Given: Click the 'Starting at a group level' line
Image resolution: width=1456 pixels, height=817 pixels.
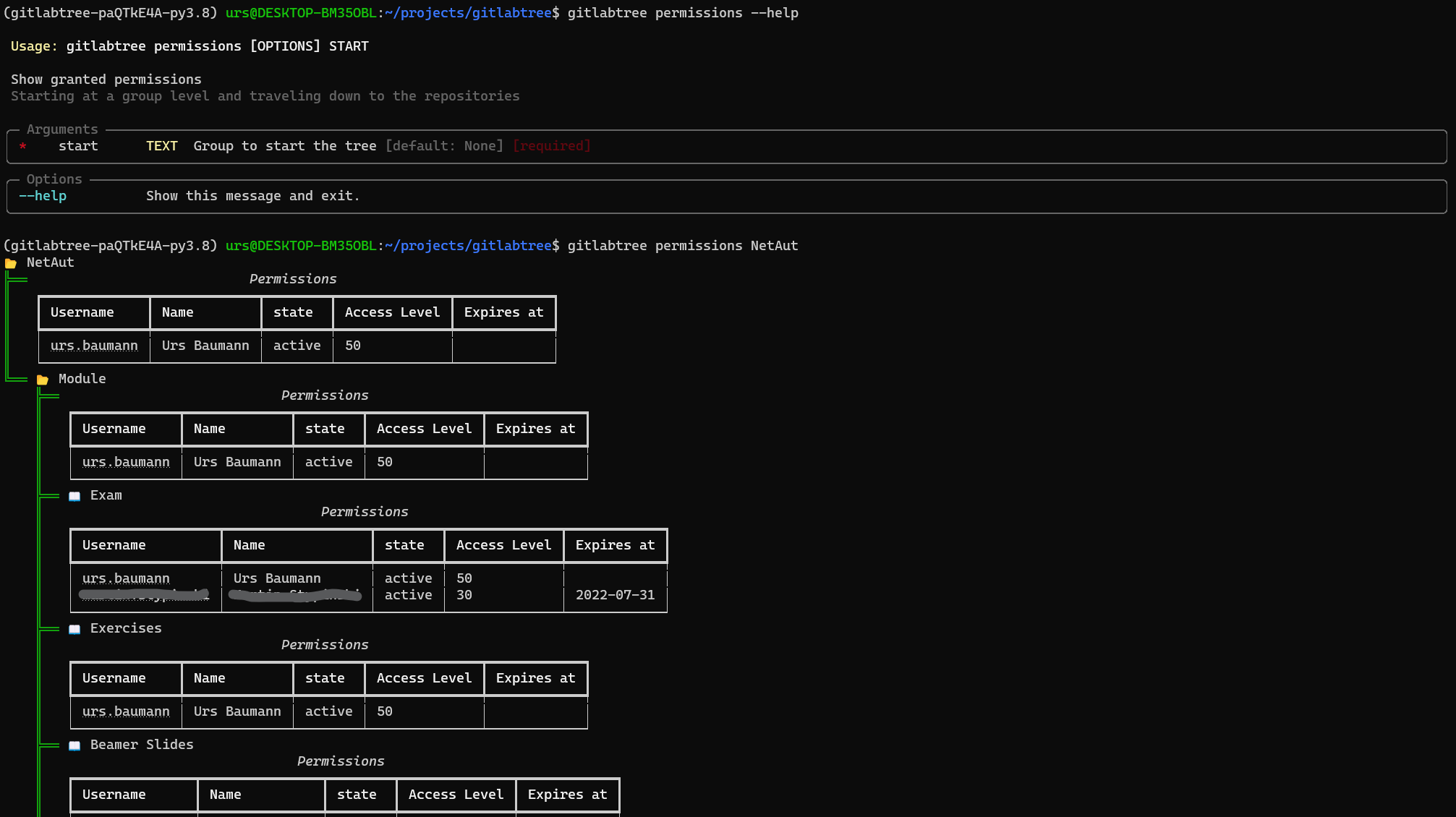Looking at the screenshot, I should point(265,96).
